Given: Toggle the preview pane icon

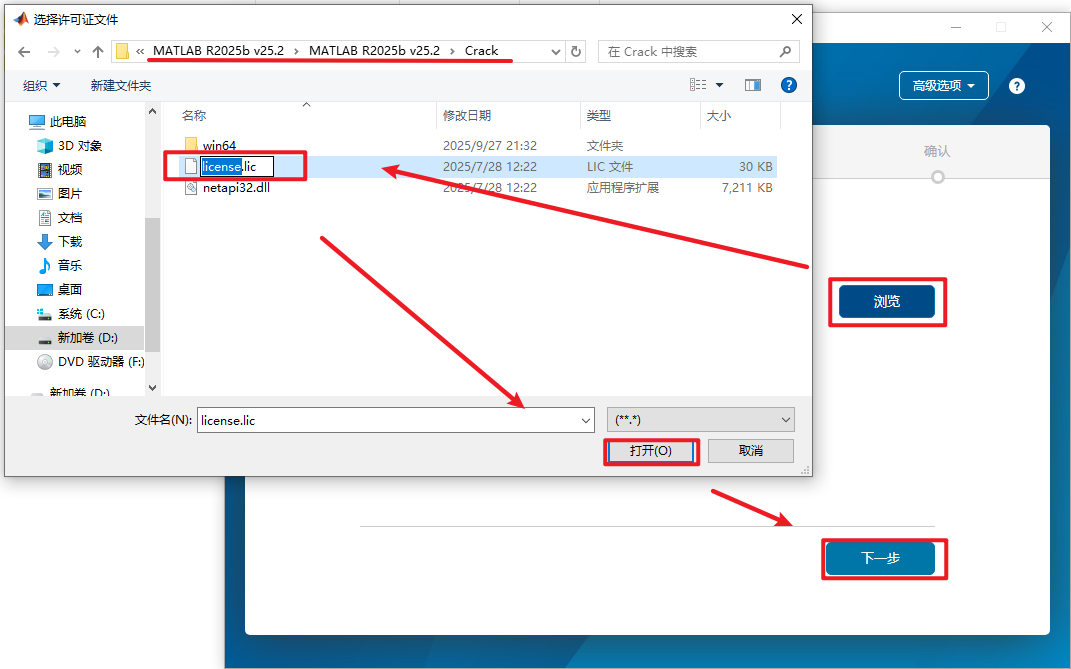Looking at the screenshot, I should [x=753, y=86].
